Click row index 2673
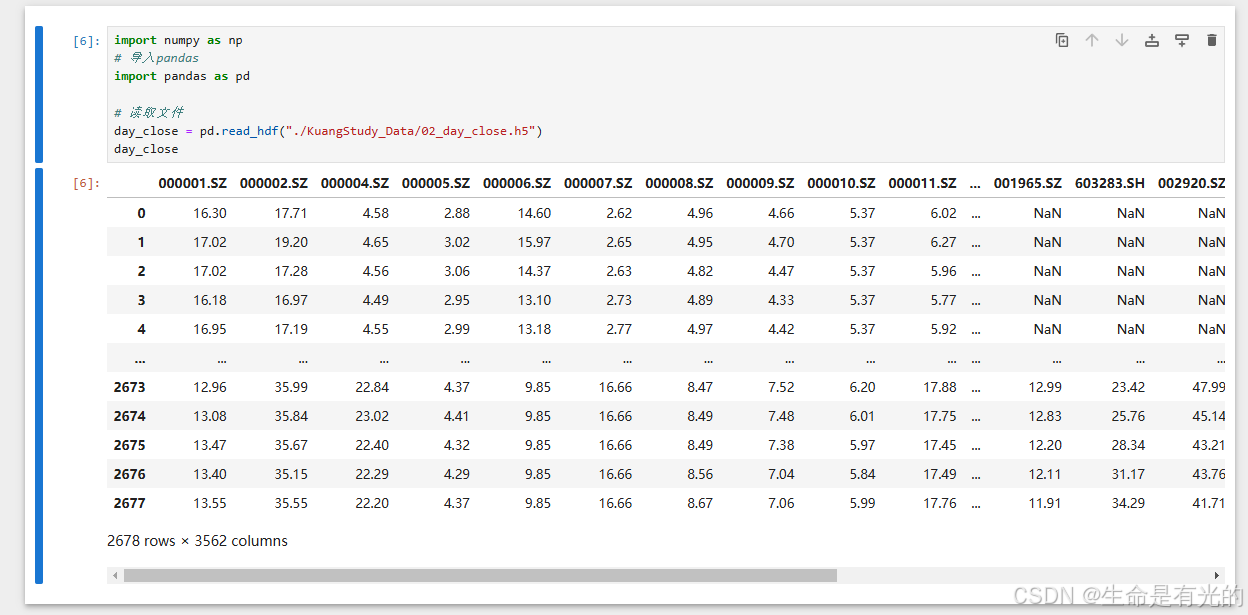This screenshot has height=615, width=1248. [129, 387]
